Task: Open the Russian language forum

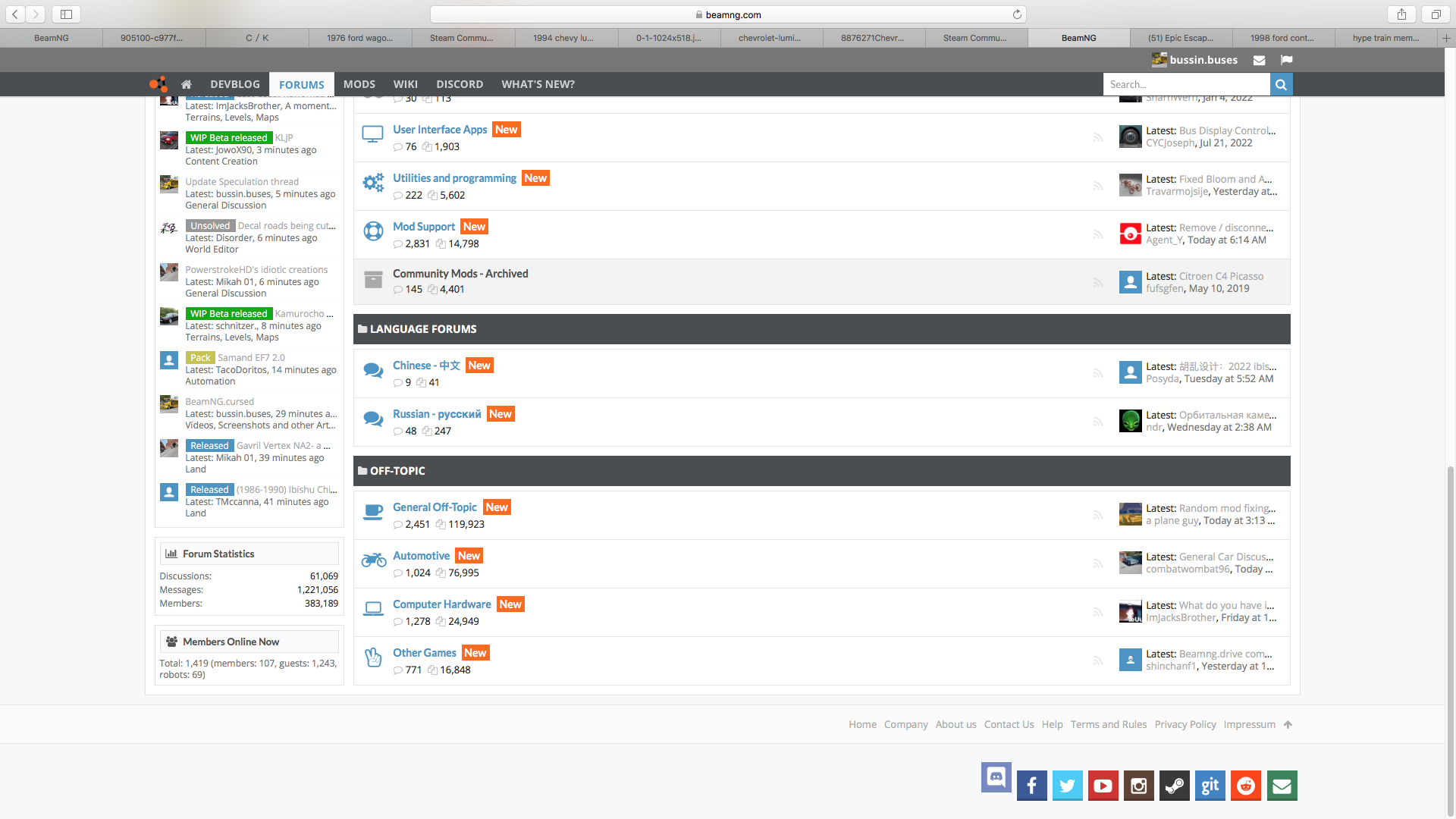Action: pos(437,414)
